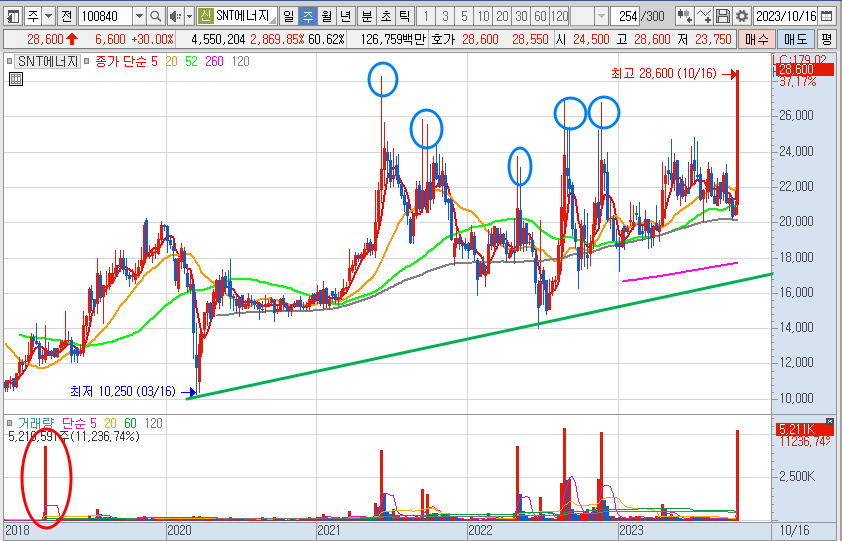842x541 pixels.
Task: Click the 평 button
Action: pyautogui.click(x=826, y=39)
